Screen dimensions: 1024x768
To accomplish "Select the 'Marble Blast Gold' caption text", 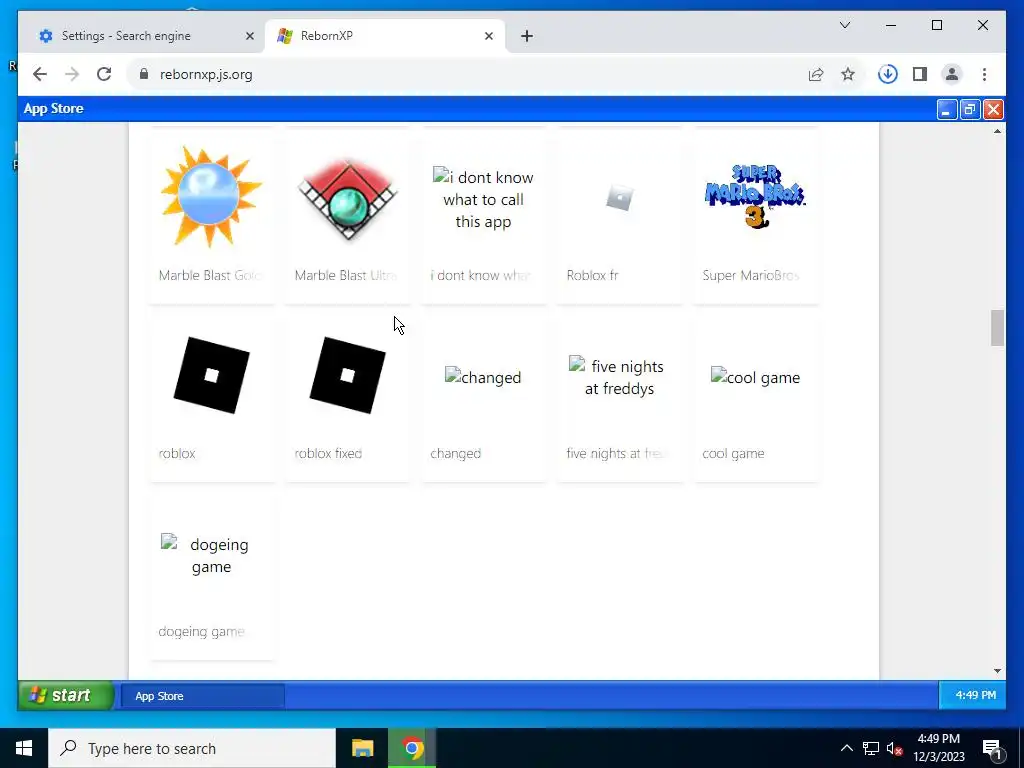I will [x=210, y=276].
